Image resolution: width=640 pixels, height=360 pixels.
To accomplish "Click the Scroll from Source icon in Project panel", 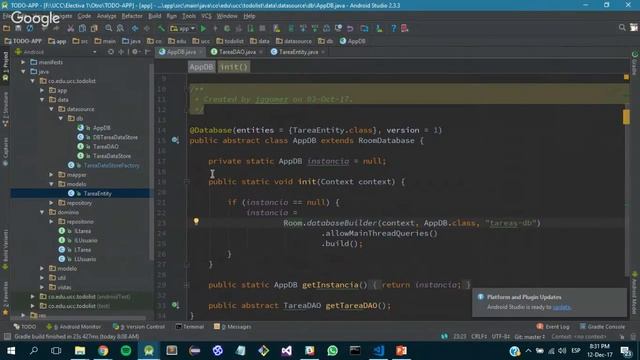I will pyautogui.click(x=111, y=52).
